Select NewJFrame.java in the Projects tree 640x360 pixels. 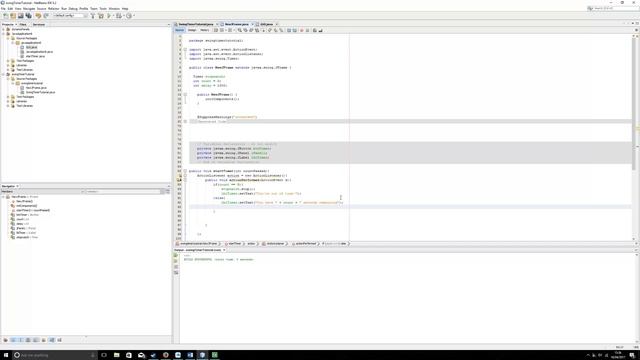click(36, 88)
